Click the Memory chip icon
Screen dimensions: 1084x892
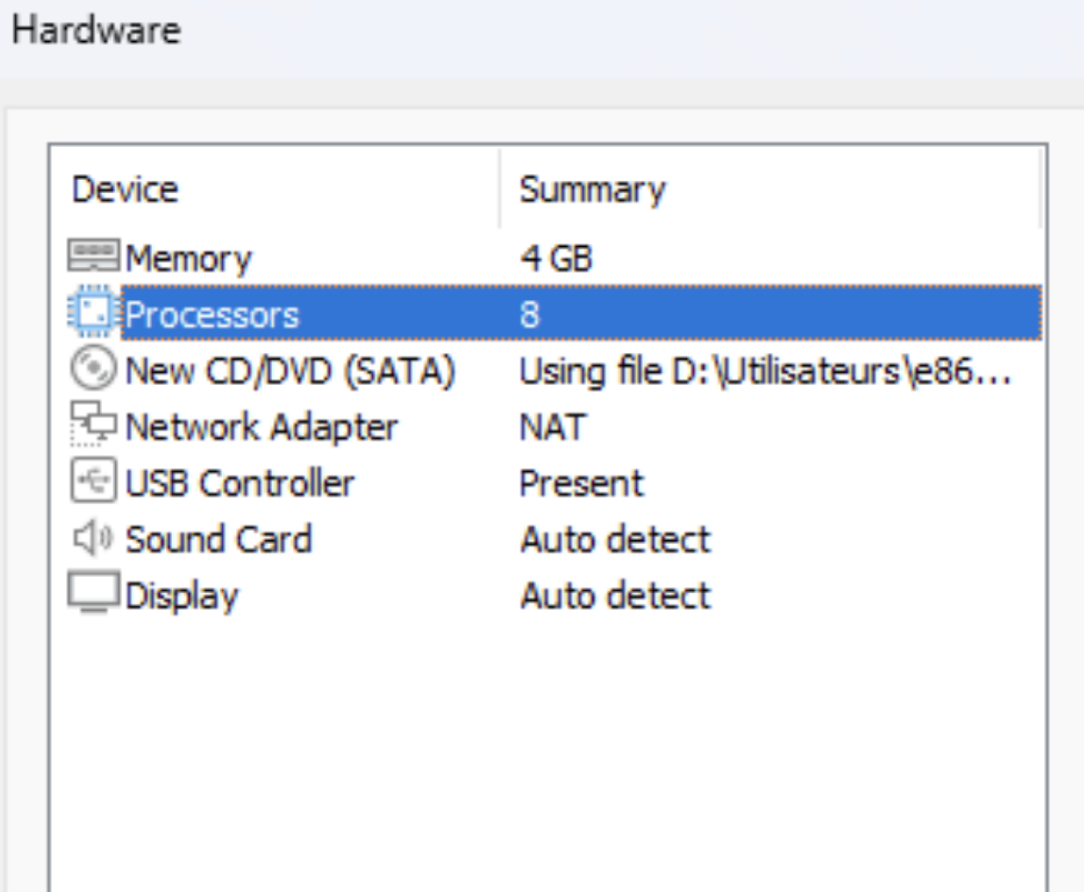coord(93,257)
